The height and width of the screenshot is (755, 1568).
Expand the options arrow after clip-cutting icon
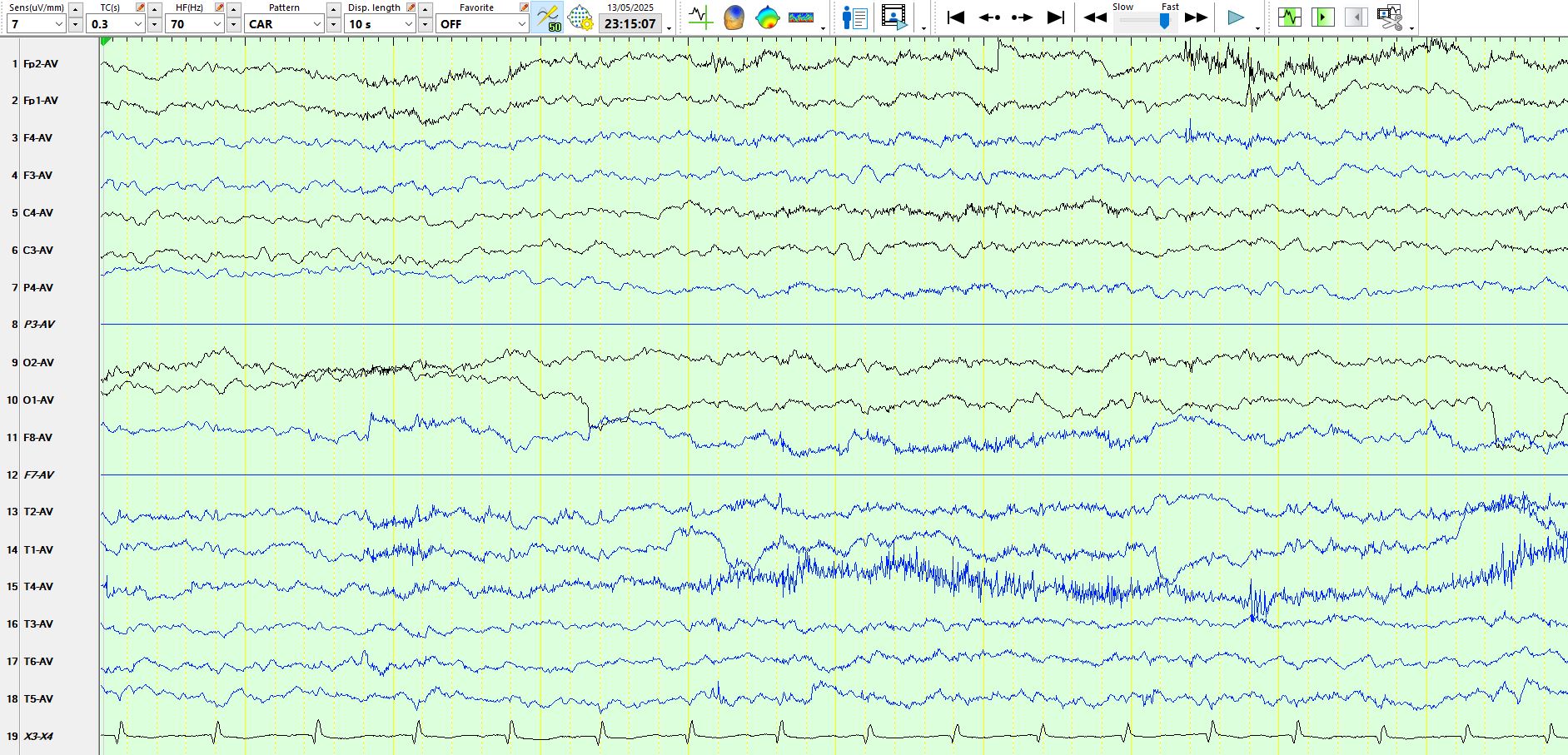pyautogui.click(x=1412, y=28)
